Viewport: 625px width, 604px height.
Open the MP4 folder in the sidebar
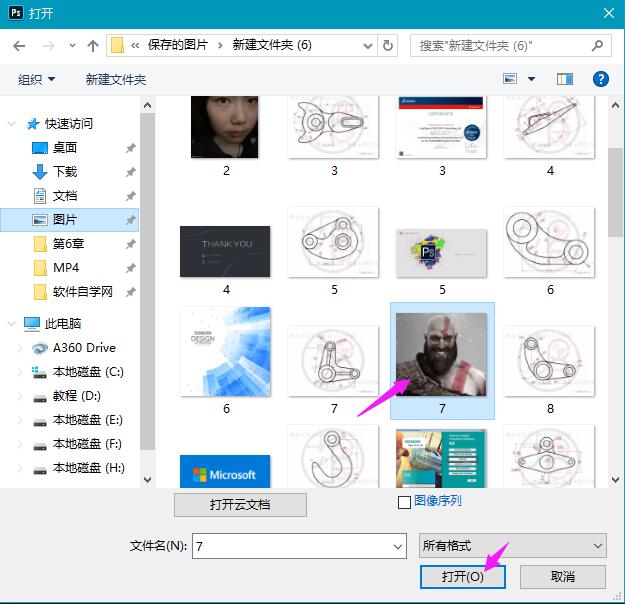click(65, 268)
